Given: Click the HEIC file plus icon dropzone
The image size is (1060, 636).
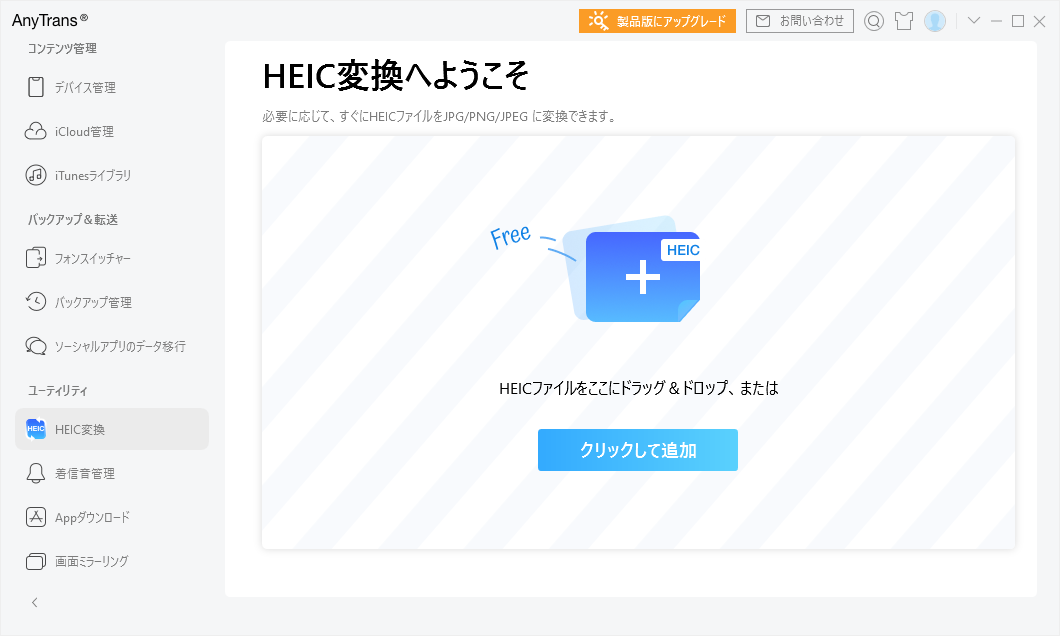Looking at the screenshot, I should 642,276.
